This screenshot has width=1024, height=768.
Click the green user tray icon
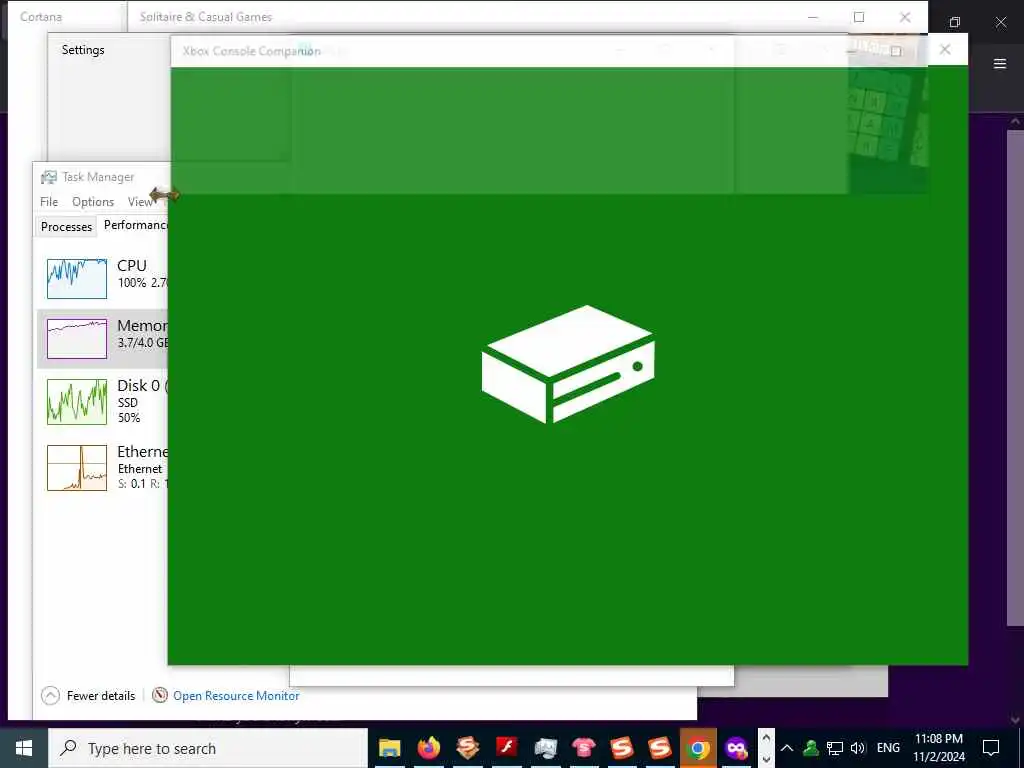(x=810, y=748)
